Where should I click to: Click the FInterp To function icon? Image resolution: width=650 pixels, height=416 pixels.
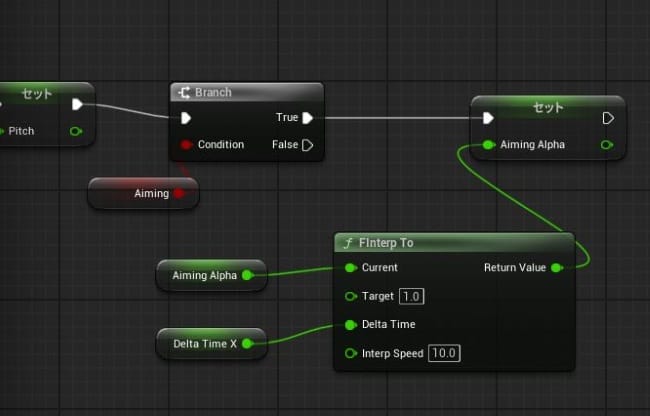pyautogui.click(x=348, y=243)
